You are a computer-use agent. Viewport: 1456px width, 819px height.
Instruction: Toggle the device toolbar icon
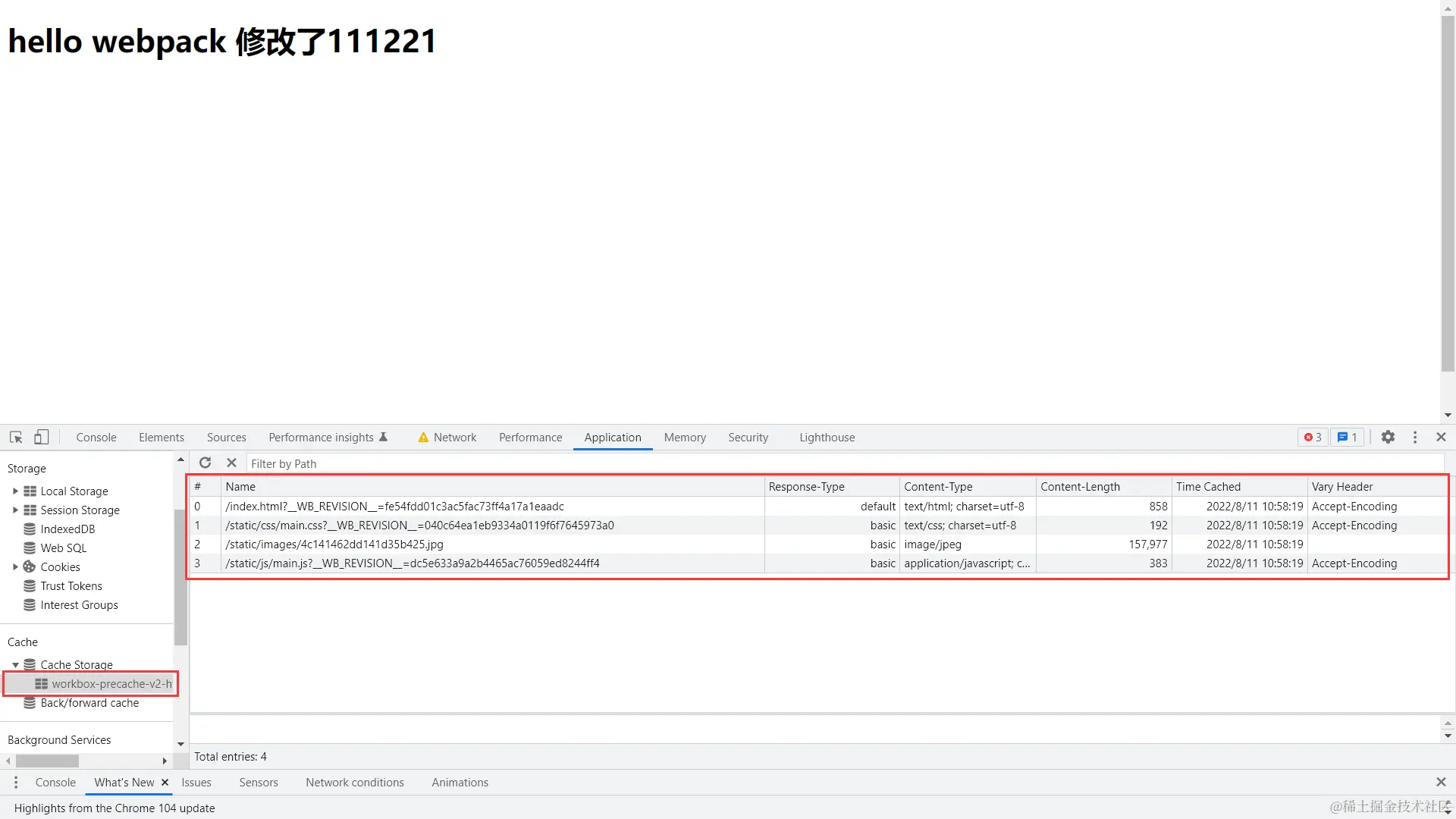(42, 438)
